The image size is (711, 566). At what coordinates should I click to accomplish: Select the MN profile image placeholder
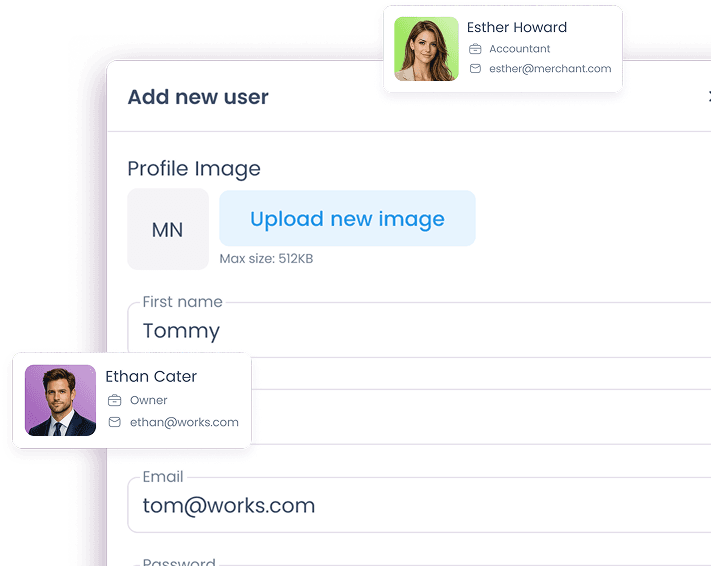pyautogui.click(x=168, y=229)
